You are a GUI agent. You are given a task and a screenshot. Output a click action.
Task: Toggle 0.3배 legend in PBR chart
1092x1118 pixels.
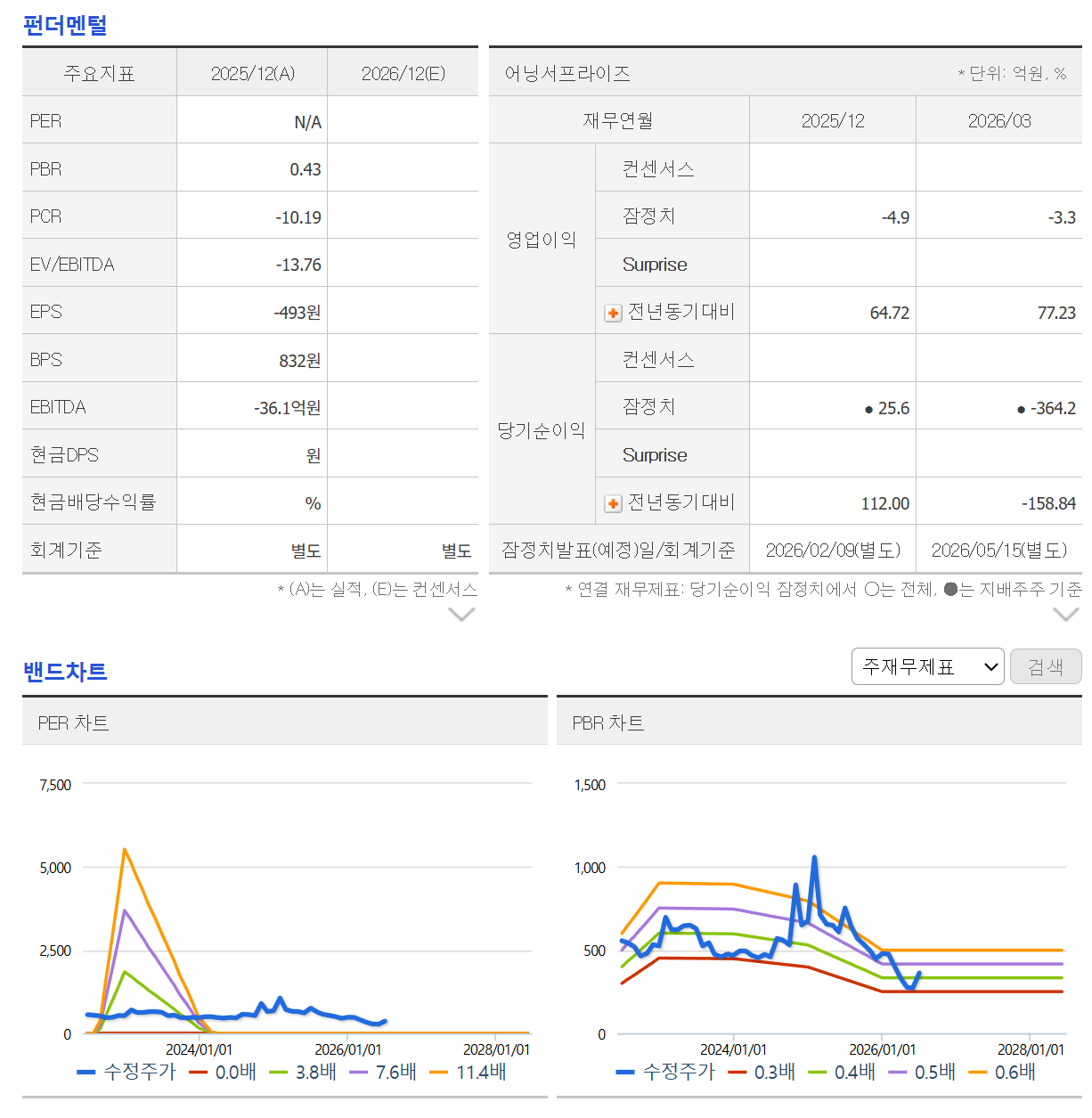click(762, 1072)
